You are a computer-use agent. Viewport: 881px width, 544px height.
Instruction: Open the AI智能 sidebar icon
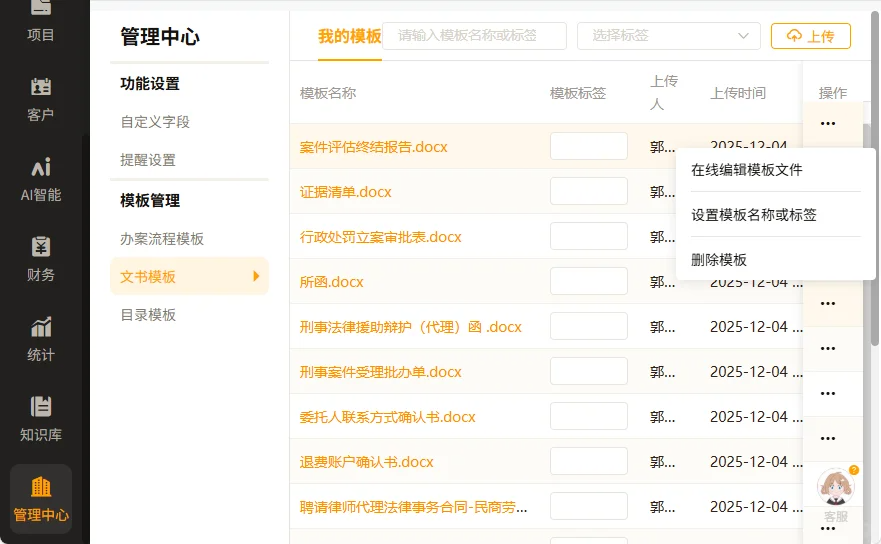point(41,179)
